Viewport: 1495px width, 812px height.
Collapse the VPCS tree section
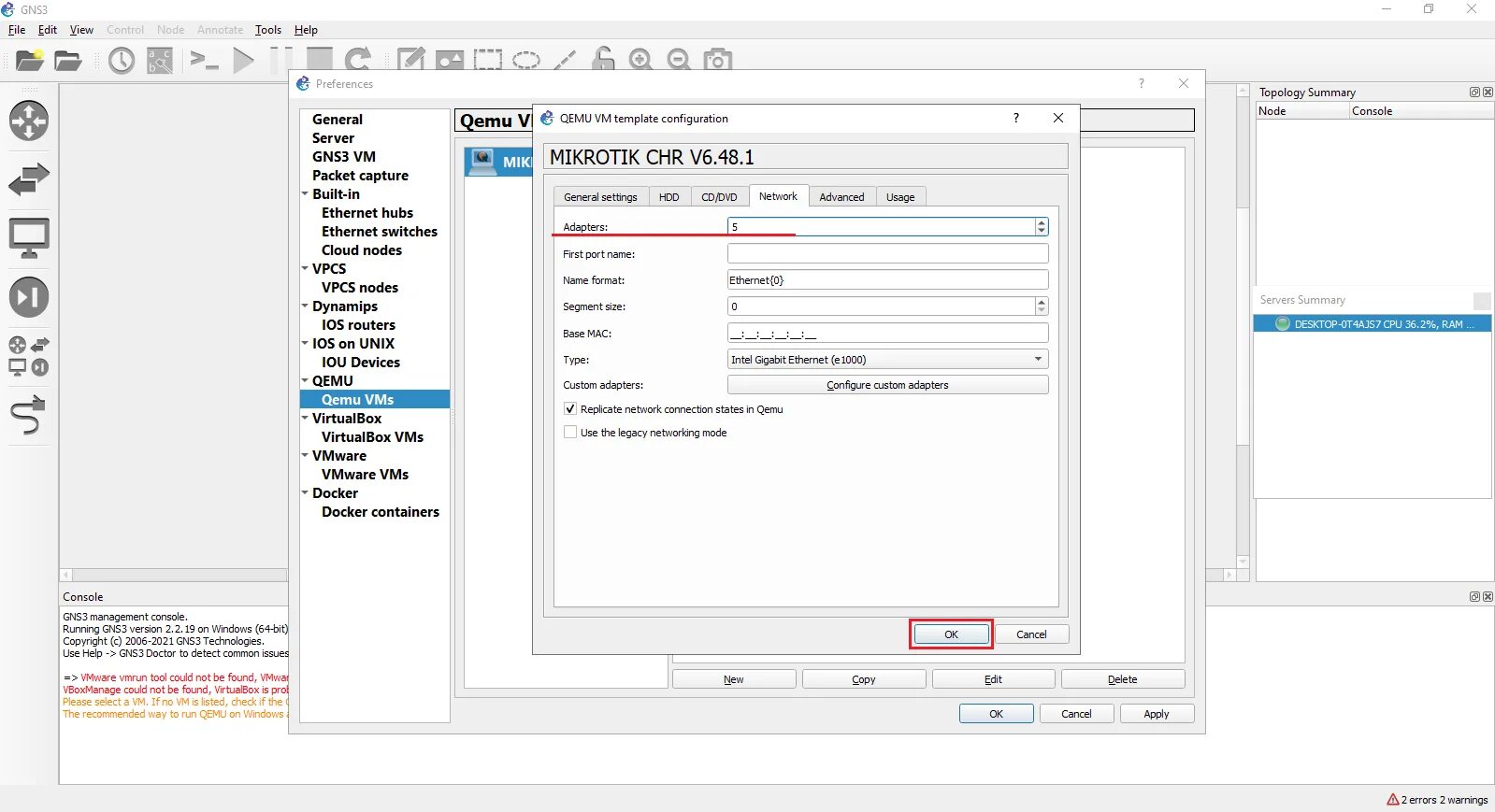pos(305,269)
